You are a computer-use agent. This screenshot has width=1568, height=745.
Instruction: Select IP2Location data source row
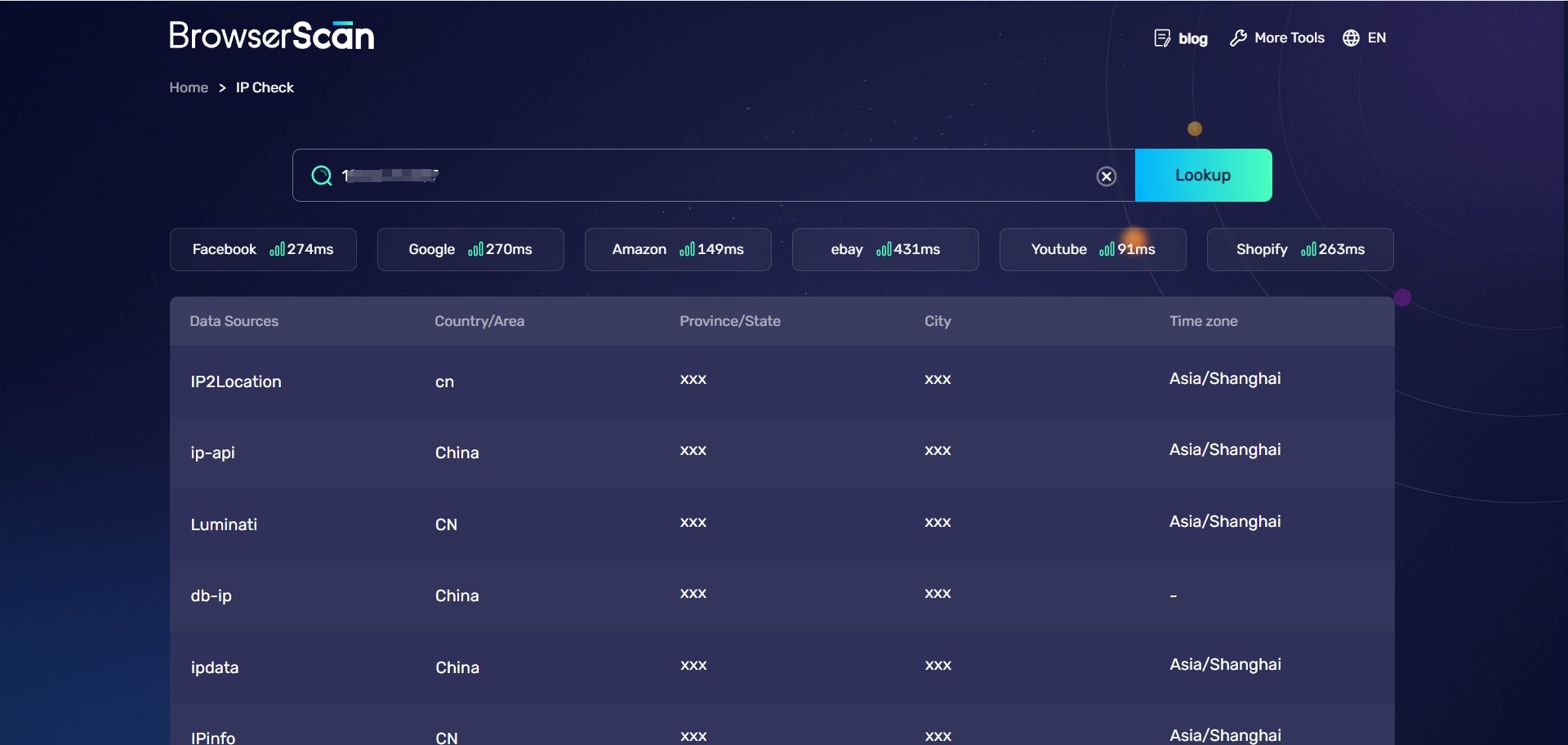pyautogui.click(x=782, y=381)
